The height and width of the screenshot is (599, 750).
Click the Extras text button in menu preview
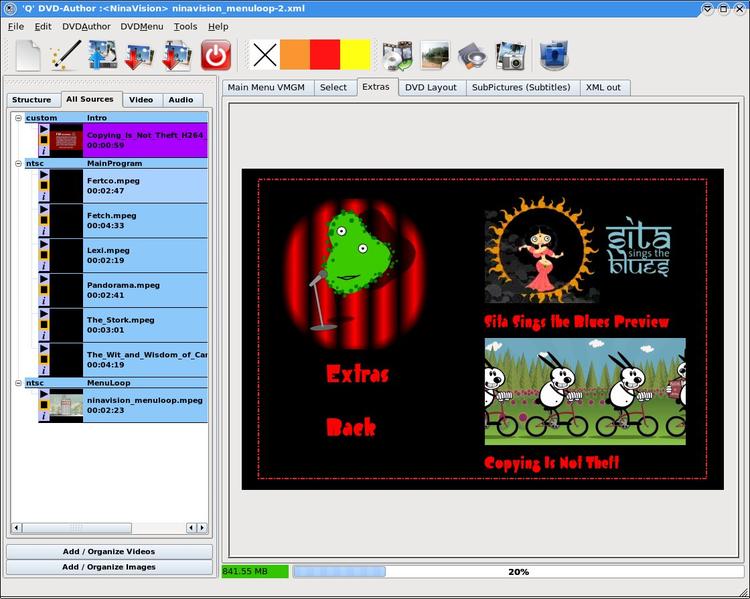coord(357,374)
